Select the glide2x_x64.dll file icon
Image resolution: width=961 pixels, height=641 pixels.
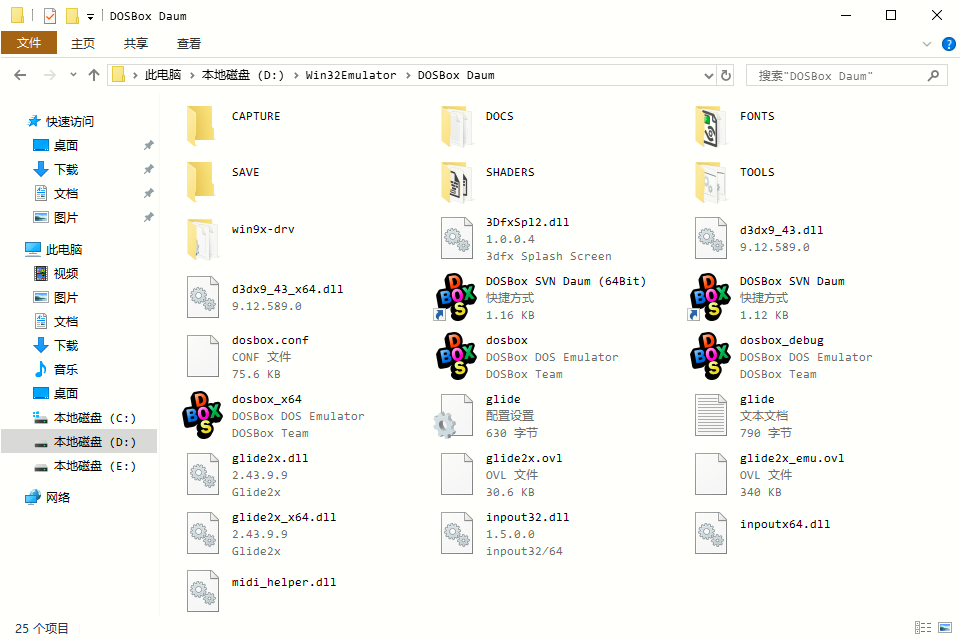pos(203,533)
